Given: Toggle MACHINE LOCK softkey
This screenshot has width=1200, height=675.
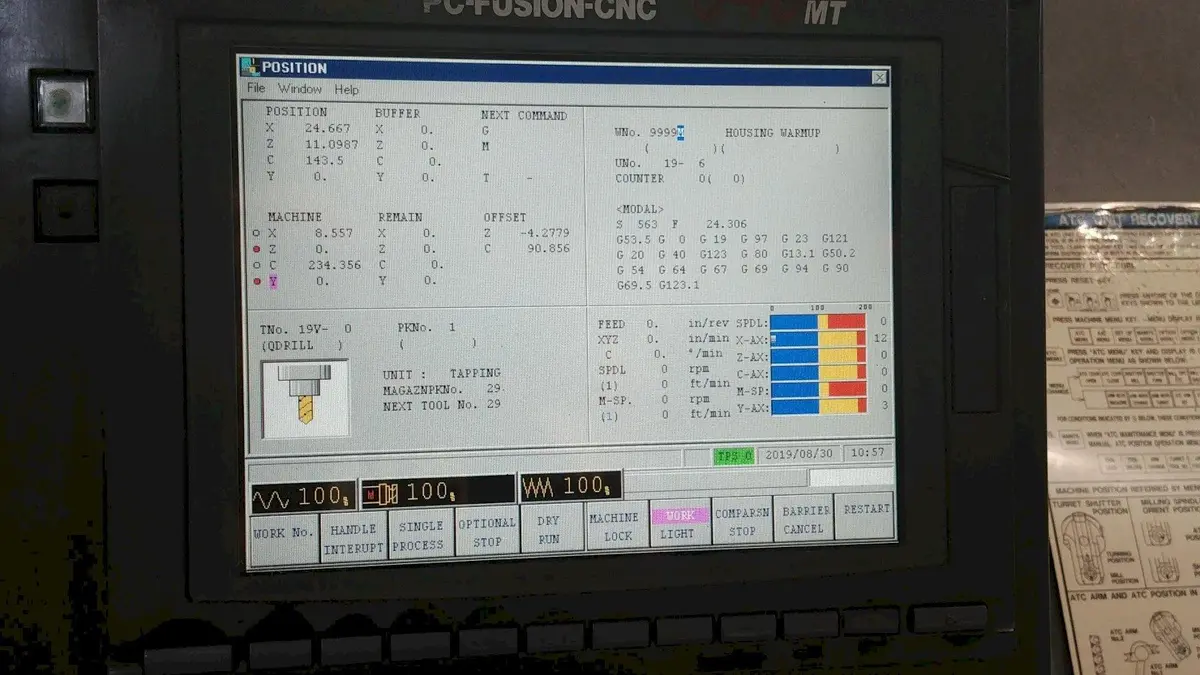Looking at the screenshot, I should pos(614,527).
